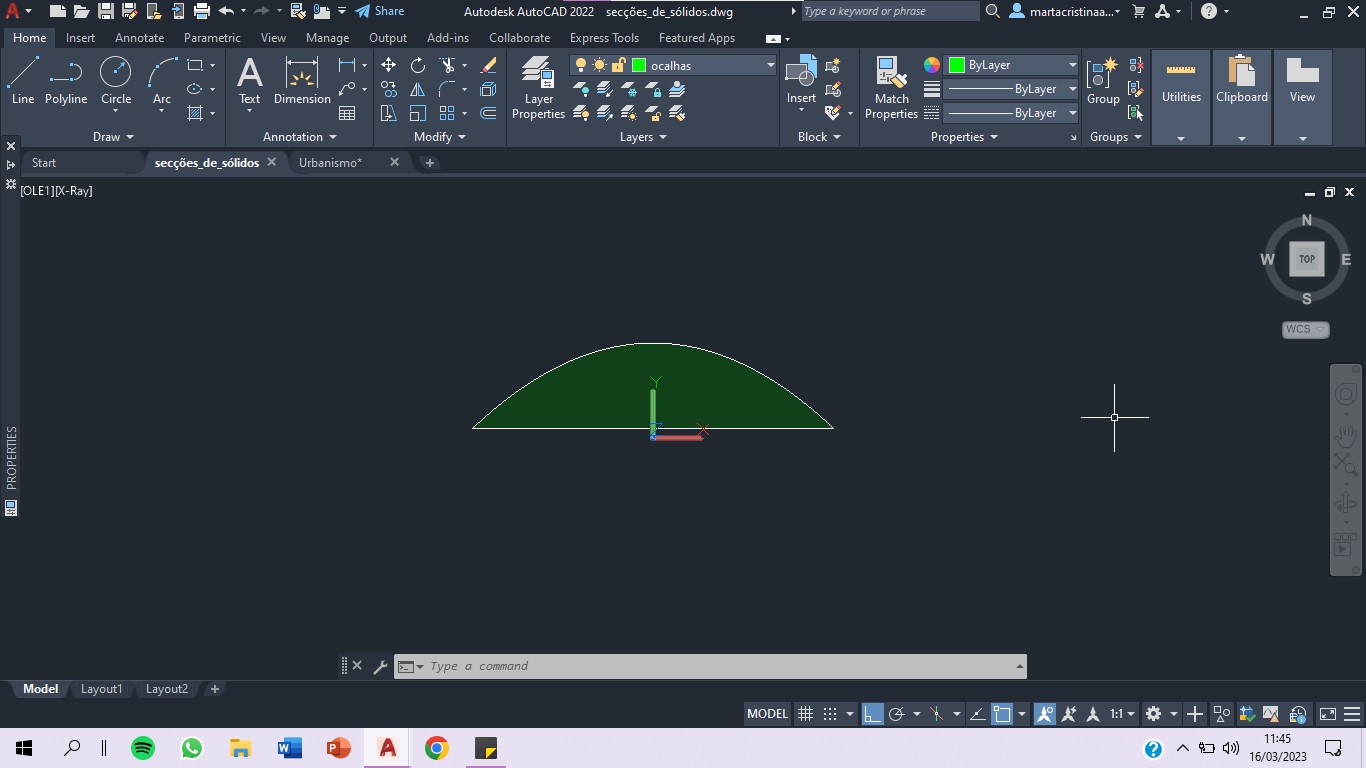The image size is (1366, 768).
Task: Add a new layout with plus button
Action: 214,689
